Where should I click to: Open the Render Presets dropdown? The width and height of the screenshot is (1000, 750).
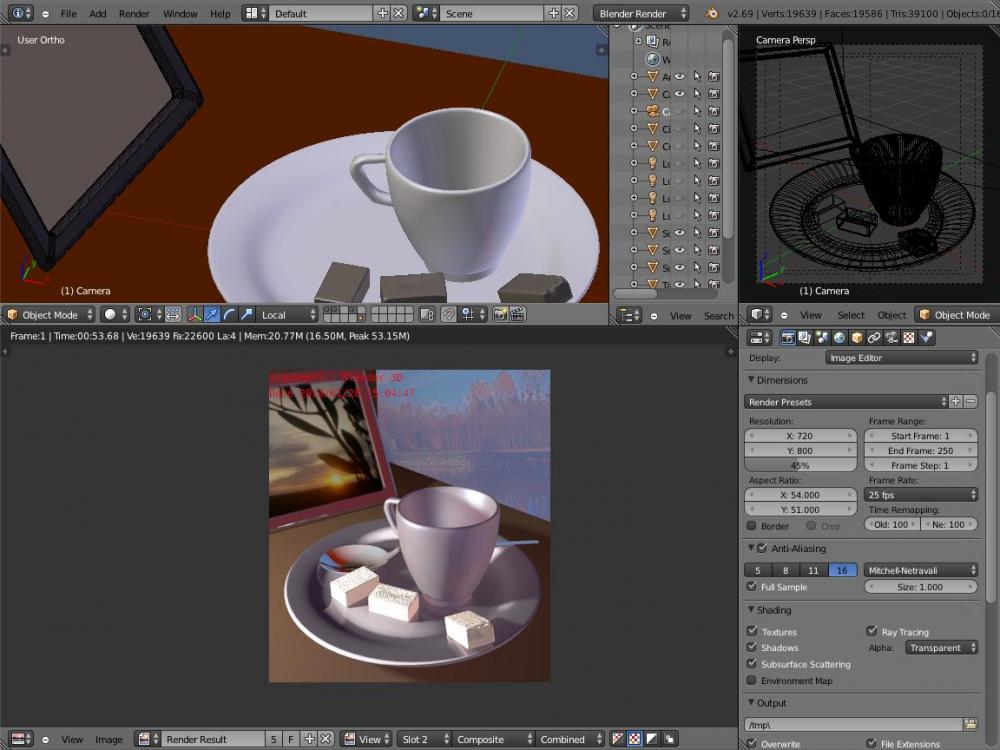pos(845,401)
